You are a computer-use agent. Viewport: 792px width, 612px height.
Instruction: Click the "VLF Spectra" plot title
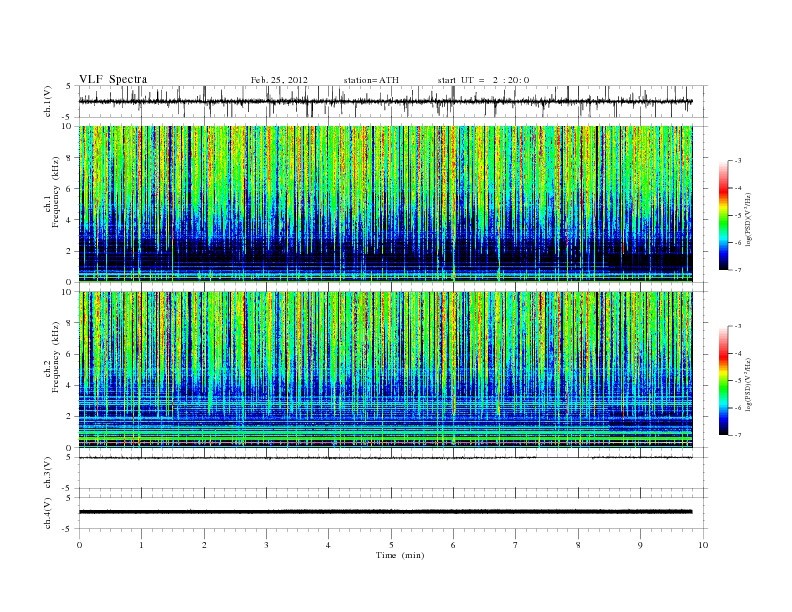tap(113, 79)
